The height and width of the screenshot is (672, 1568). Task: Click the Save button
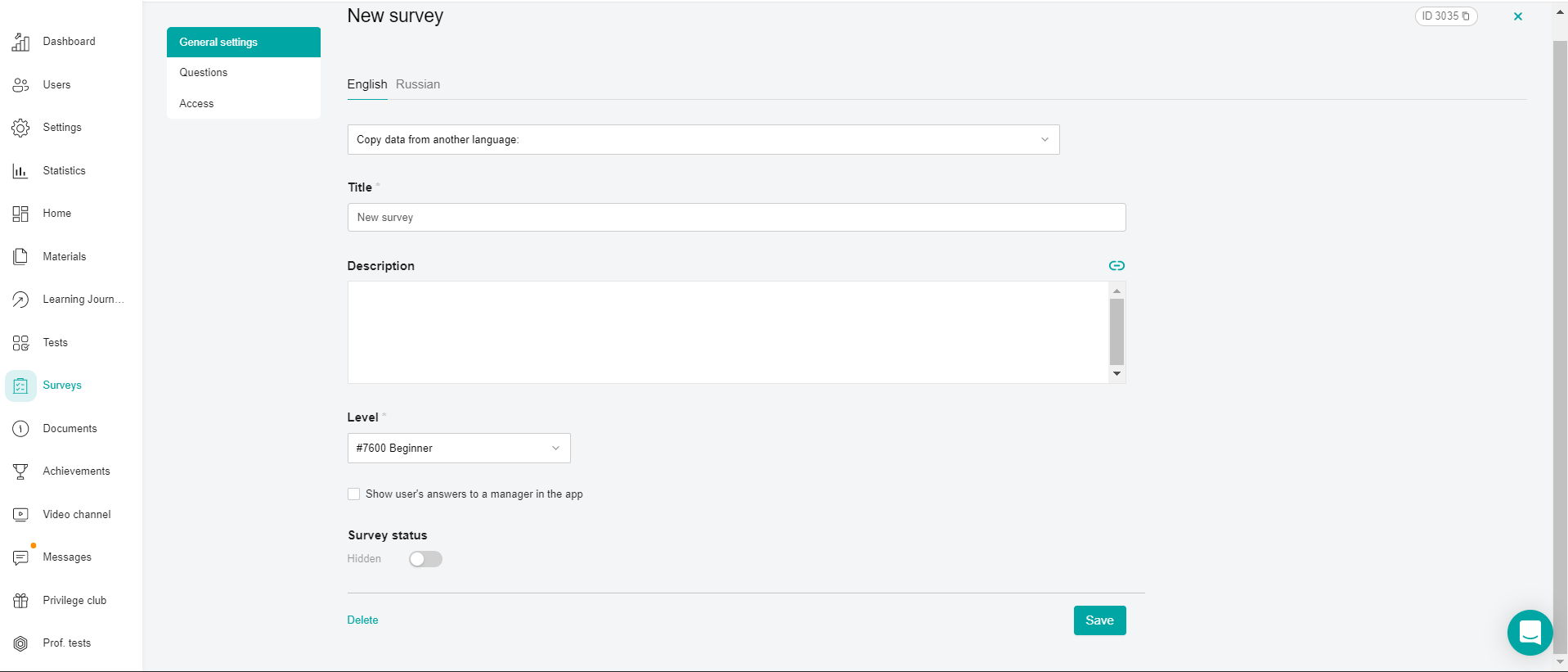(x=1099, y=620)
